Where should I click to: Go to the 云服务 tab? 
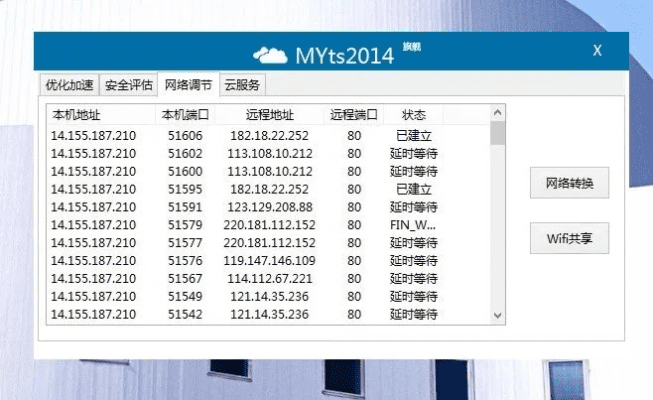(242, 85)
